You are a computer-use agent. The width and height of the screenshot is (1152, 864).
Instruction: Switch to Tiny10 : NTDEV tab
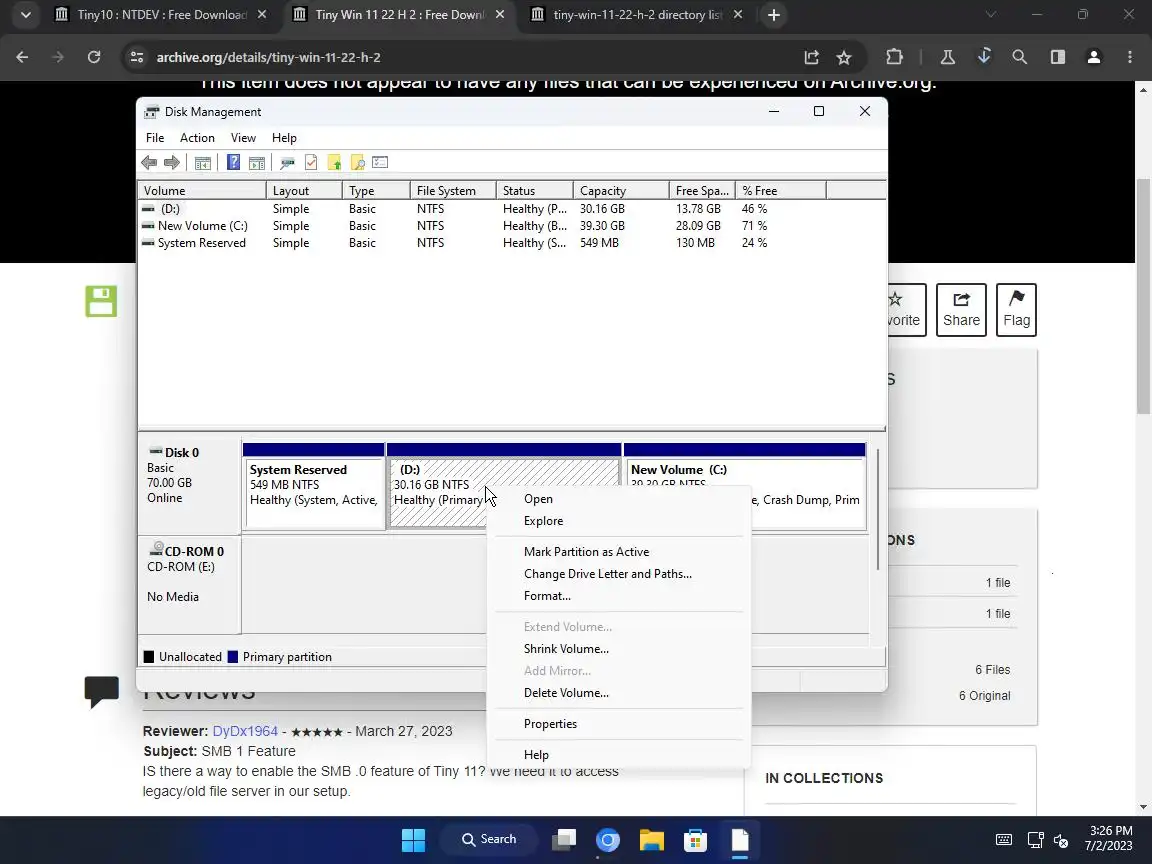[162, 15]
